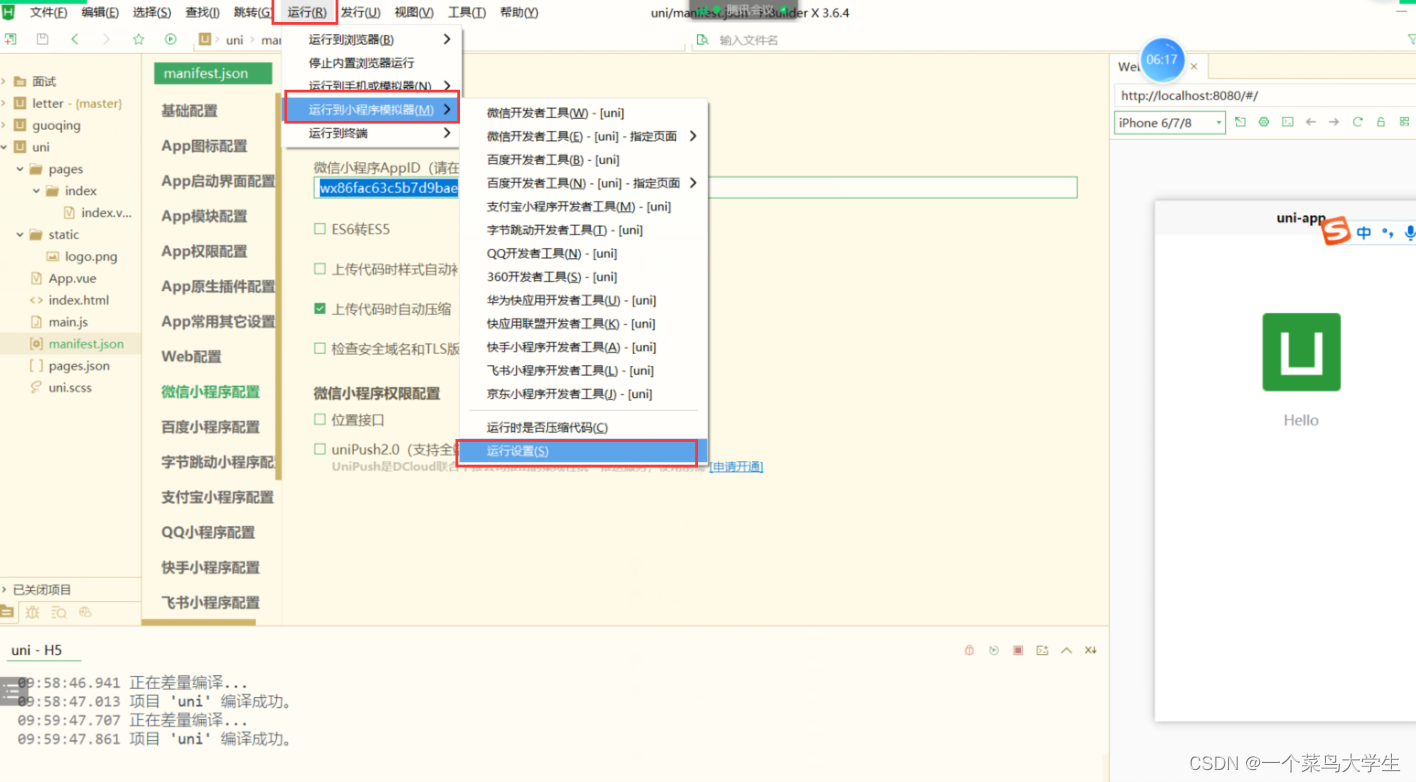Screen dimensions: 1416x782
Task: Open the 文件(F) menu
Action: [x=48, y=12]
